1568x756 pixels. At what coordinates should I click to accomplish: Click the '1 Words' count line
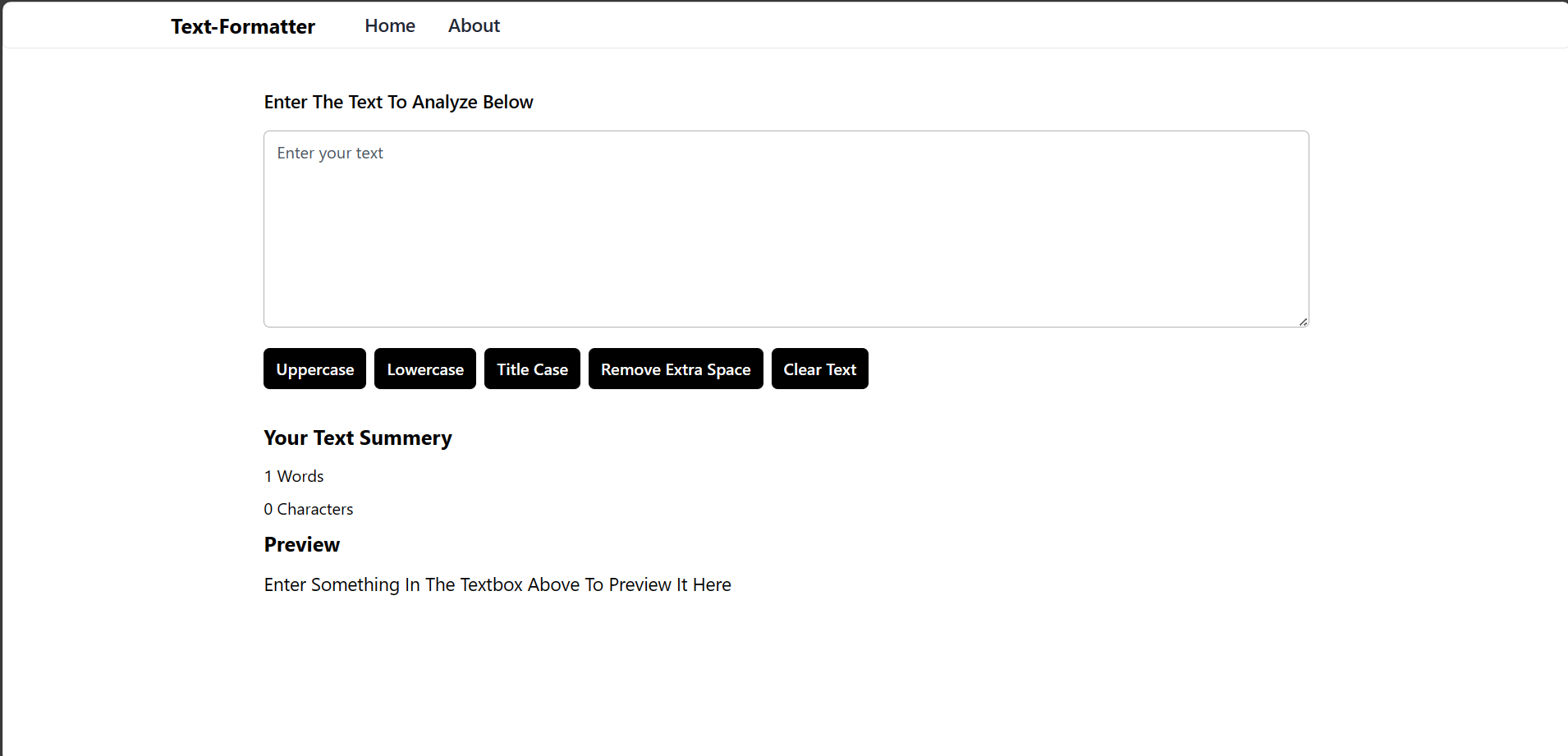click(x=294, y=476)
